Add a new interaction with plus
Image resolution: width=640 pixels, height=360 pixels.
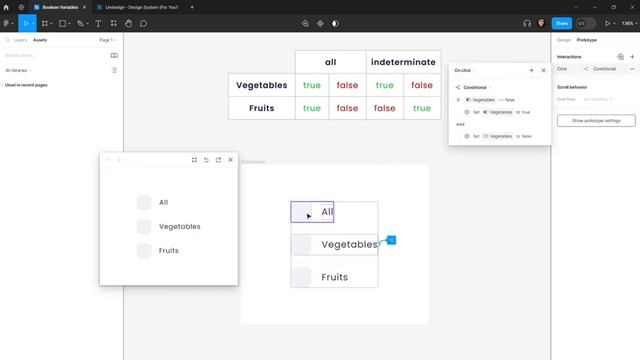point(632,57)
